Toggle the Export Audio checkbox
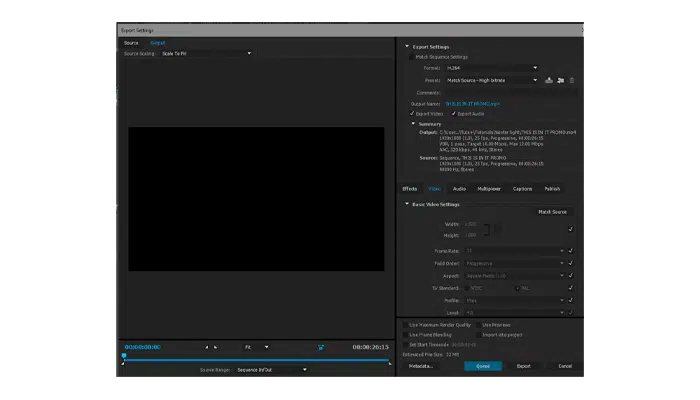700x400 pixels. point(454,113)
